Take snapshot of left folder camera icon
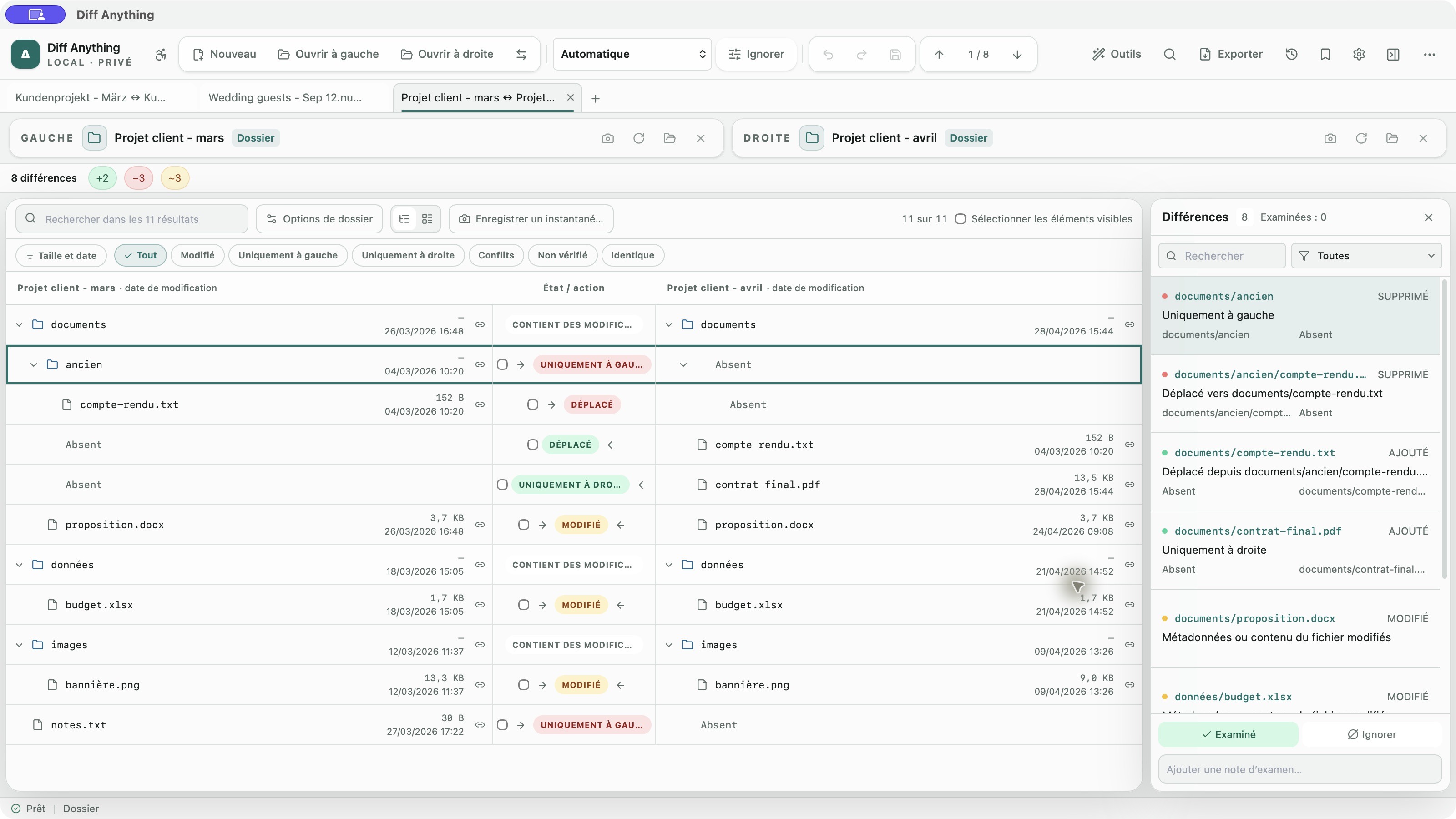 [607, 138]
